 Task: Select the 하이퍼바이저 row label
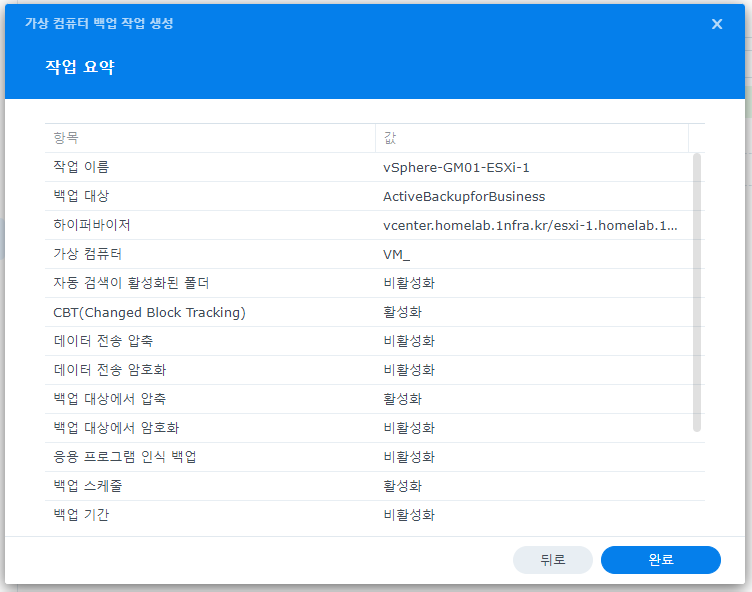click(92, 225)
